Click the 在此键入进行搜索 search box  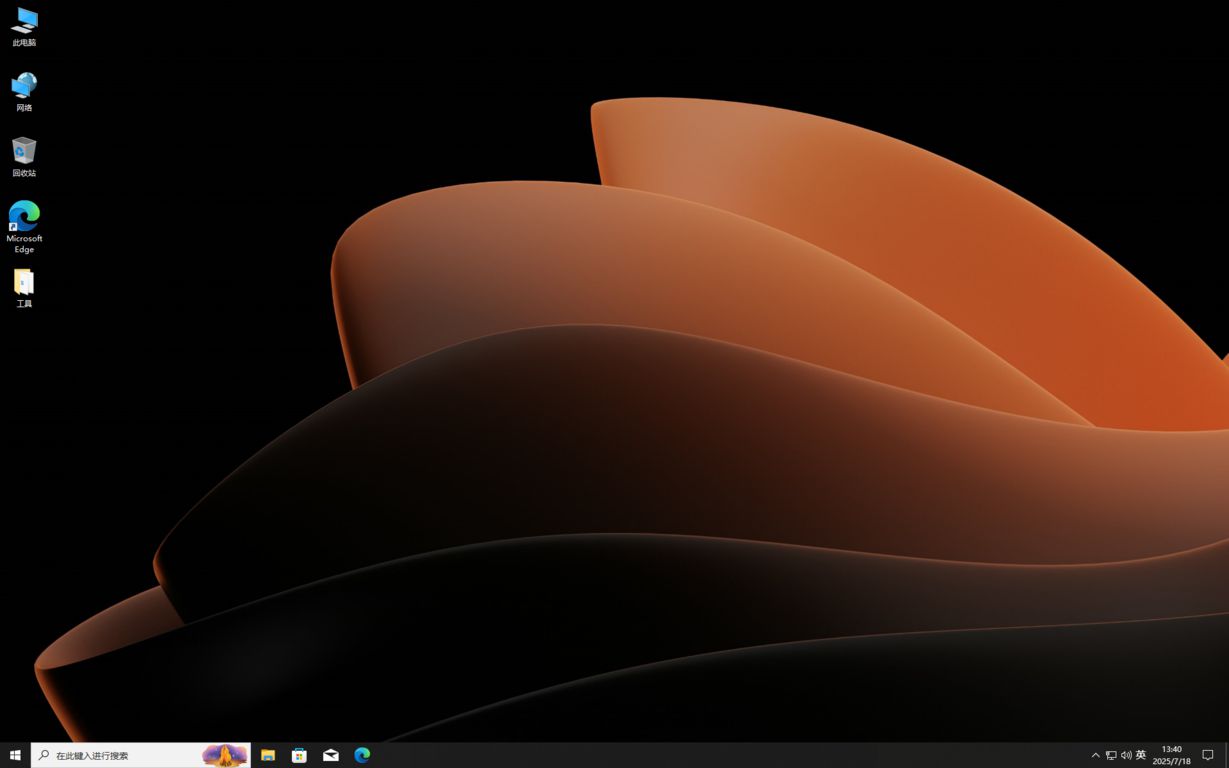pos(120,755)
